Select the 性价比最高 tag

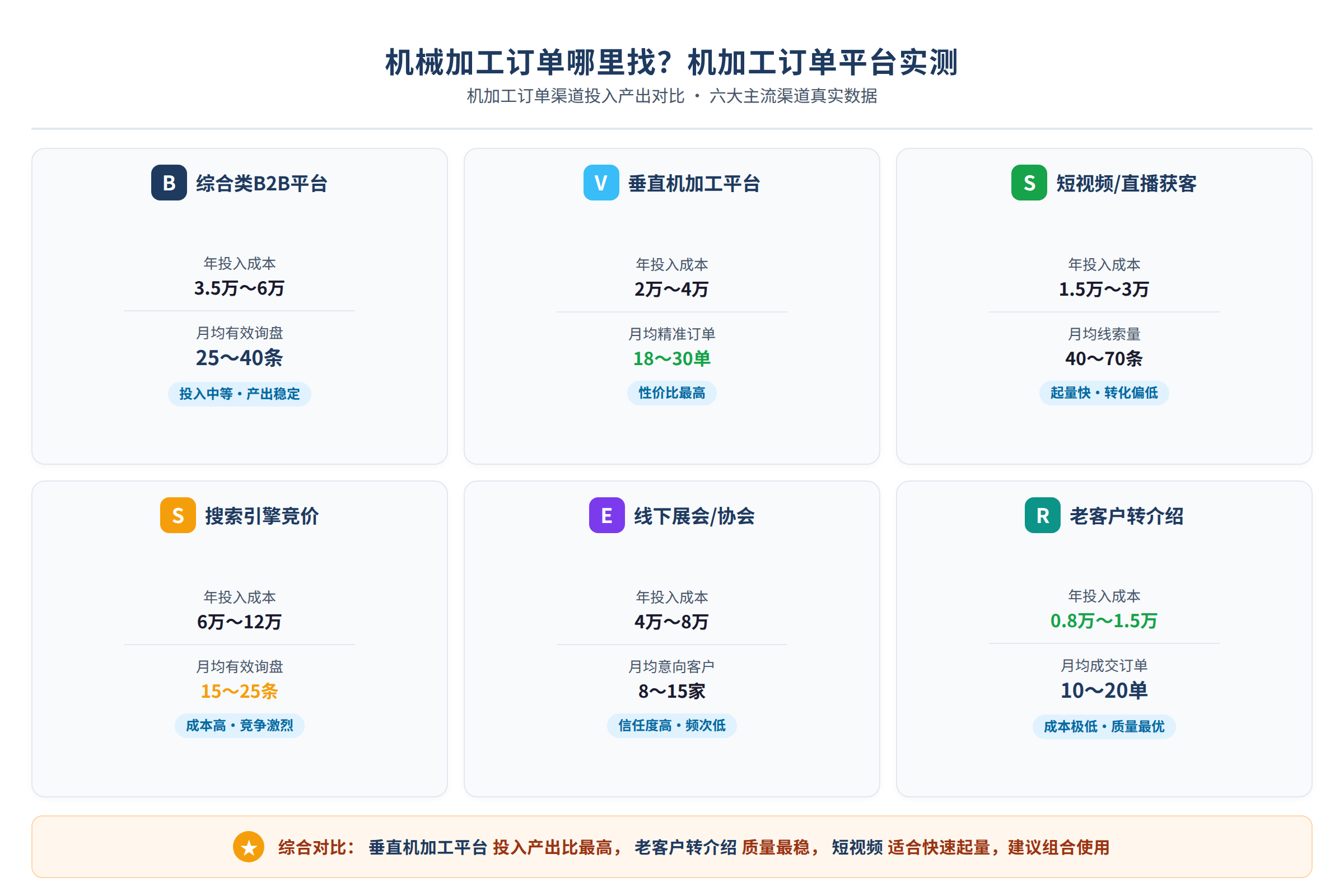pyautogui.click(x=672, y=393)
